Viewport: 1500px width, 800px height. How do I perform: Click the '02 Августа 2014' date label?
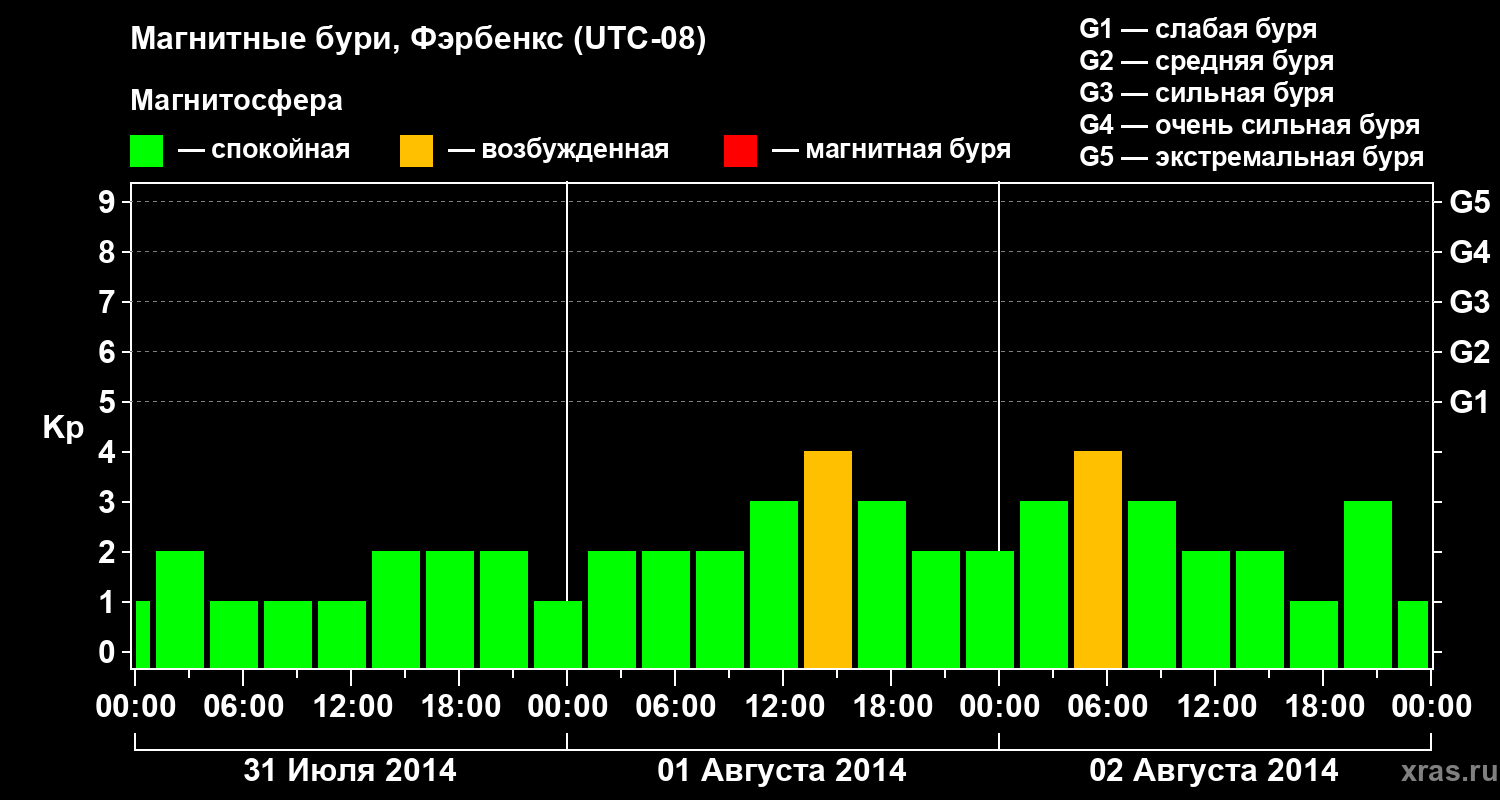tap(1214, 771)
